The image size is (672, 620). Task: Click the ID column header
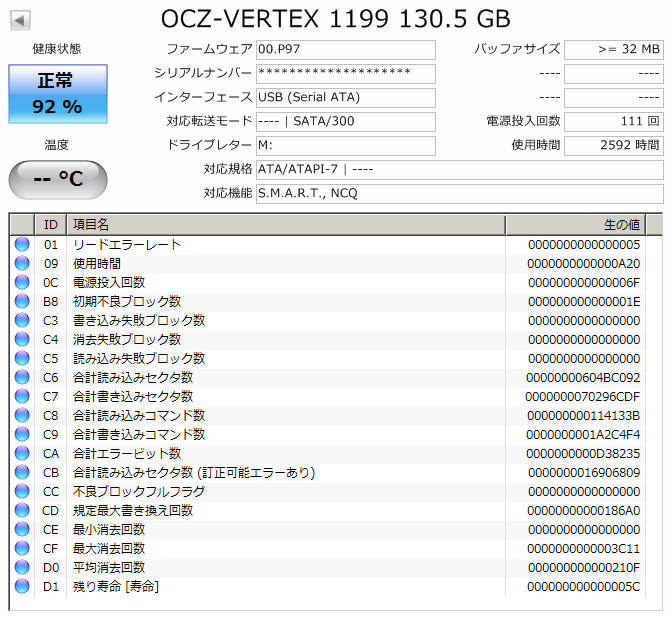click(x=51, y=225)
